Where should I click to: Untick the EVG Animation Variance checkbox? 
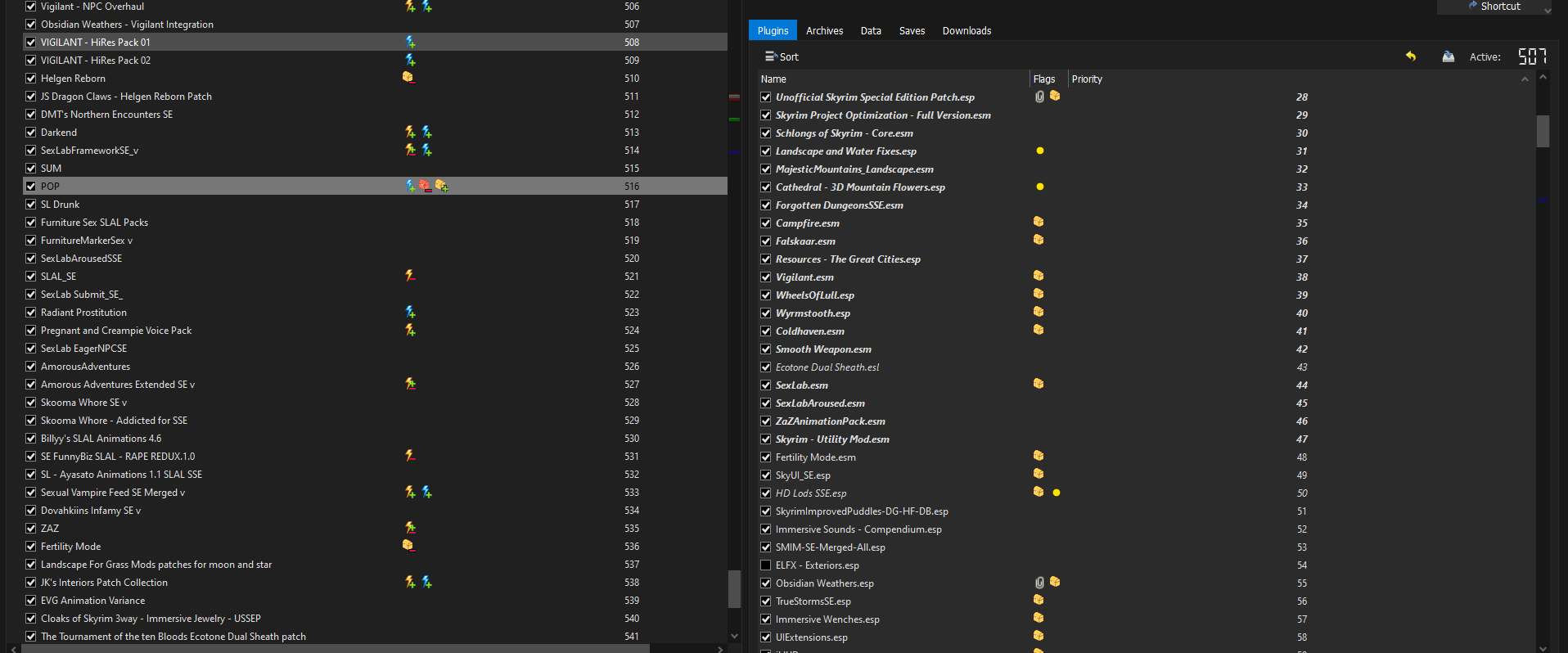point(30,601)
